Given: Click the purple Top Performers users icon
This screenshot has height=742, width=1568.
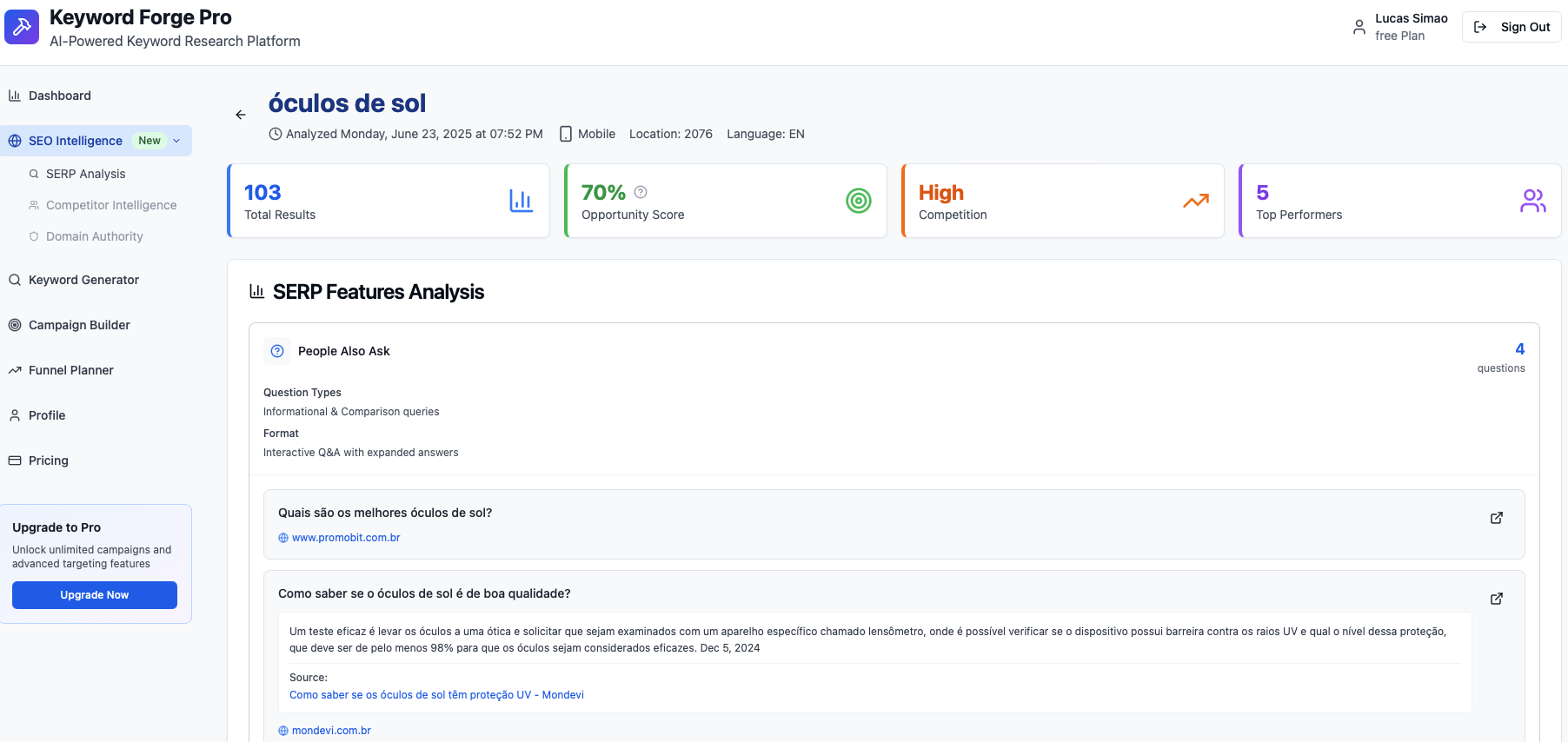Looking at the screenshot, I should (x=1533, y=201).
